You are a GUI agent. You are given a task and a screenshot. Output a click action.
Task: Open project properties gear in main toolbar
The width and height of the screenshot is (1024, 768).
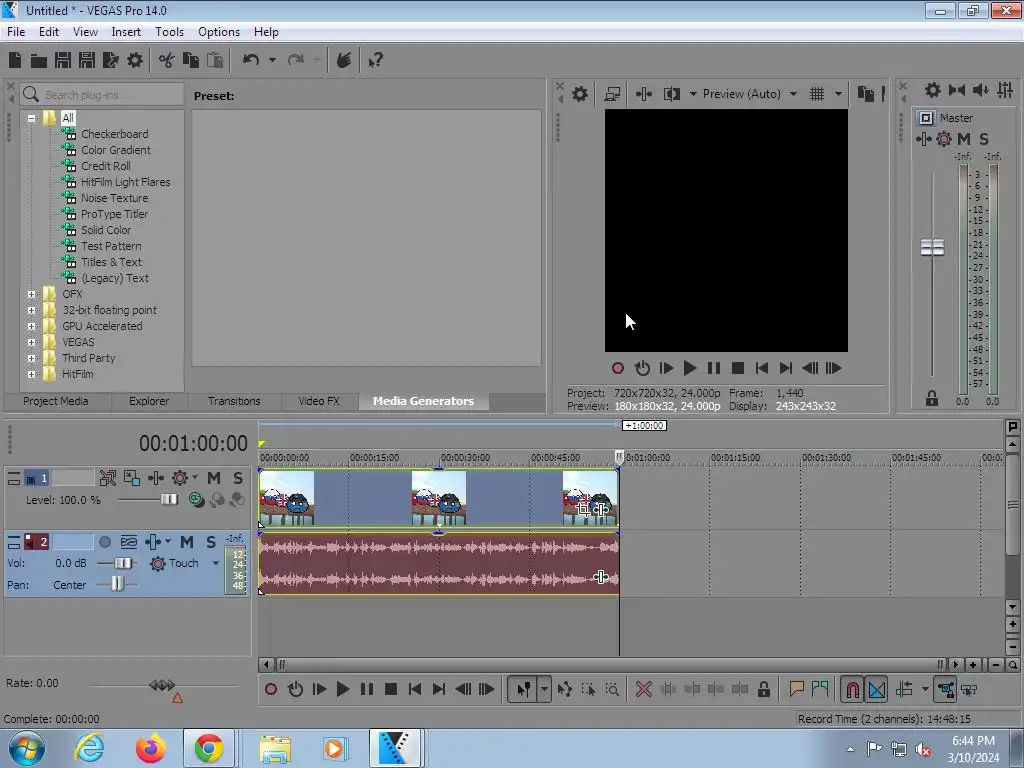click(x=135, y=61)
